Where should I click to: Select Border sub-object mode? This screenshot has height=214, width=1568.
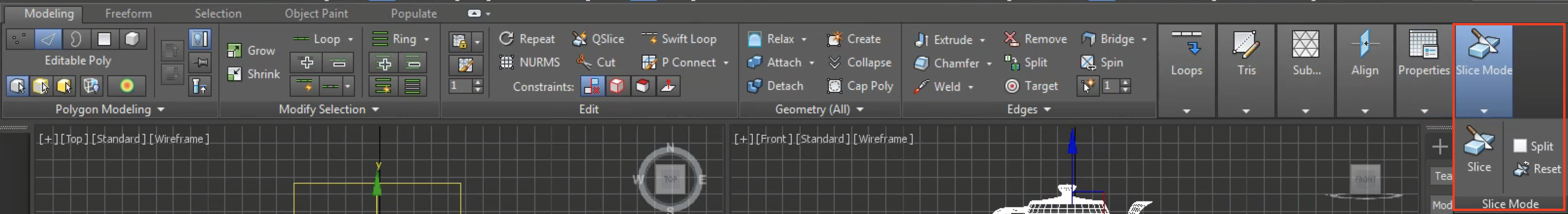76,40
